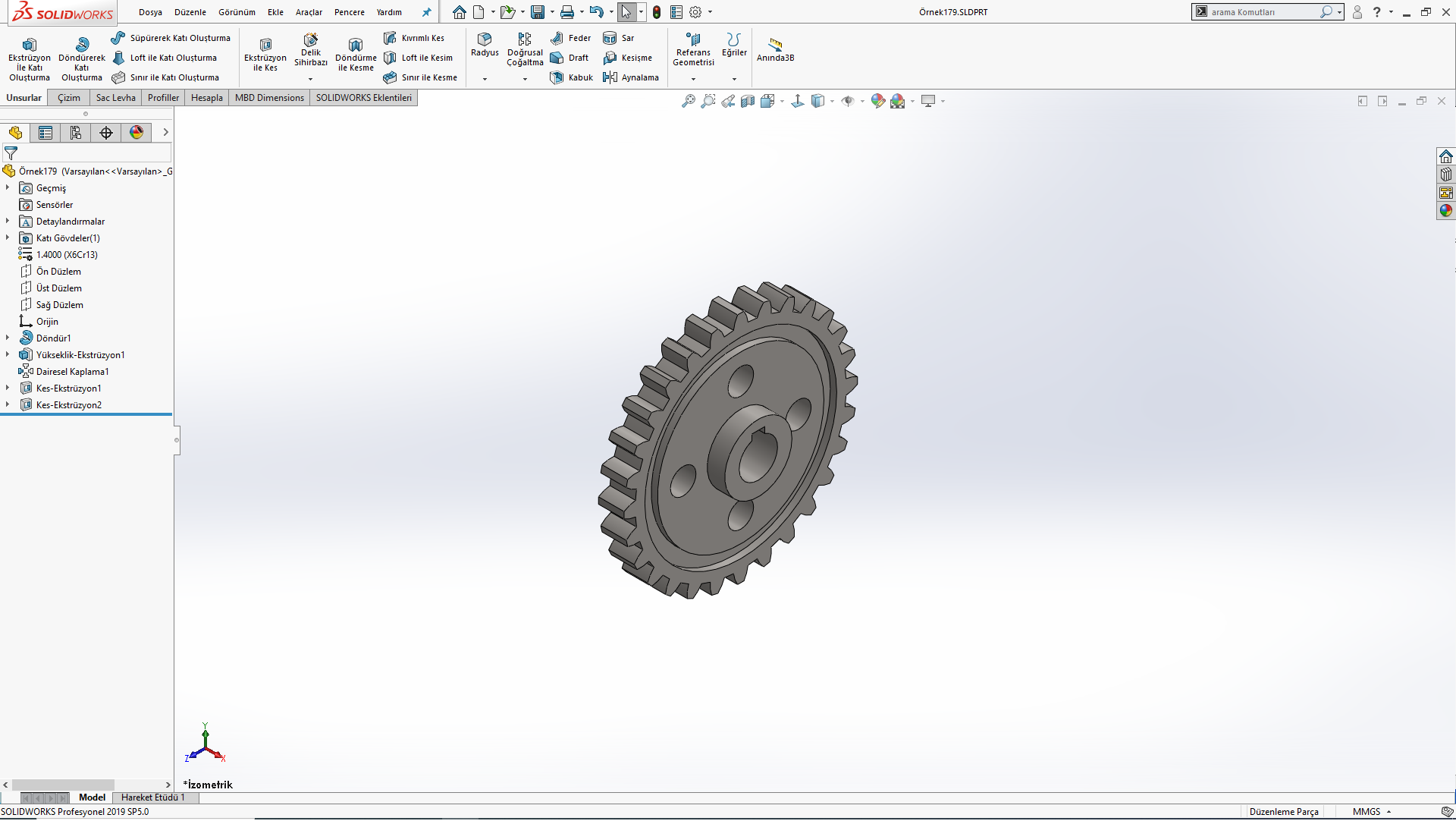Click the MMGS unit system button
This screenshot has height=821, width=1456.
[x=1367, y=812]
